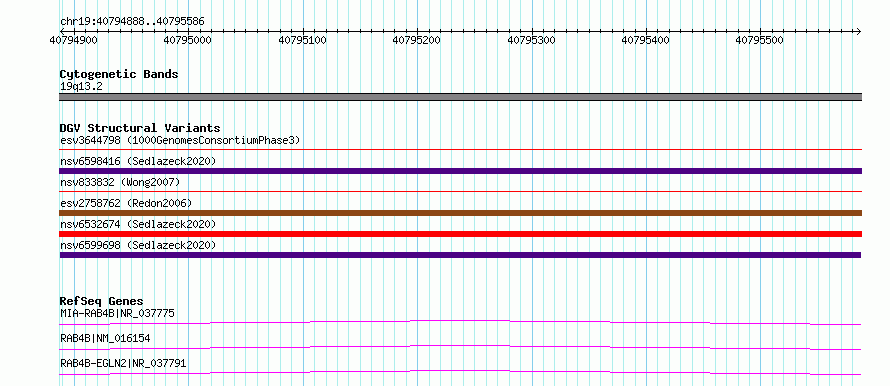
Task: Click ruler position 40795000
Action: (187, 40)
